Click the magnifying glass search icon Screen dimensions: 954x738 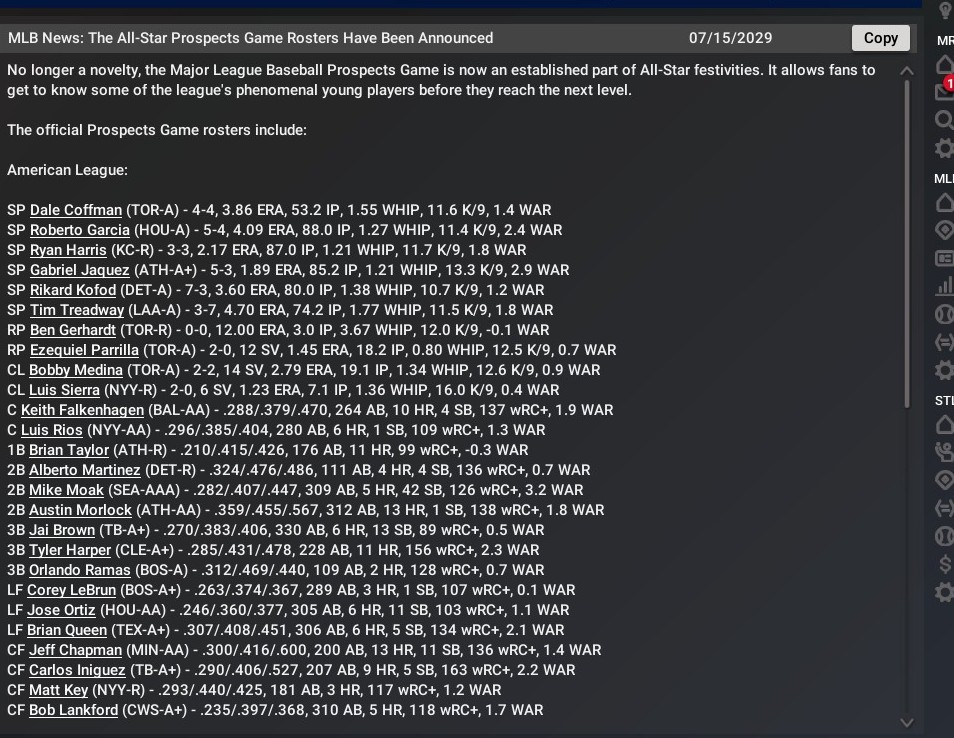[x=944, y=120]
